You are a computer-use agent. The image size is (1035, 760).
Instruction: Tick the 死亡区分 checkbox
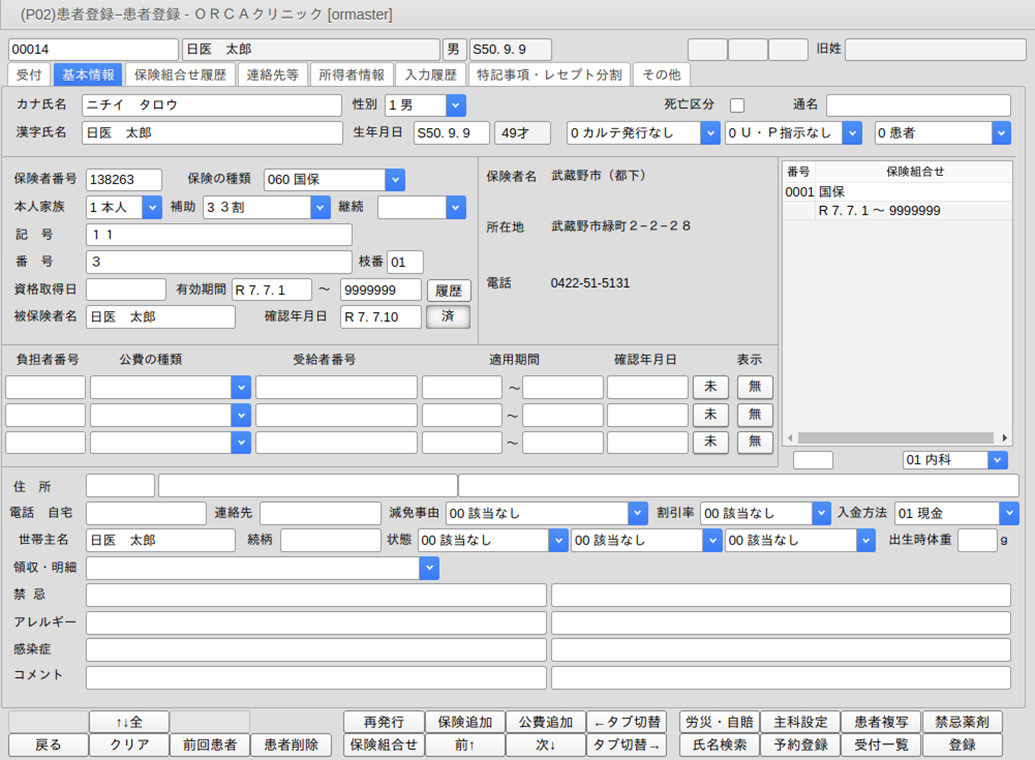click(737, 105)
